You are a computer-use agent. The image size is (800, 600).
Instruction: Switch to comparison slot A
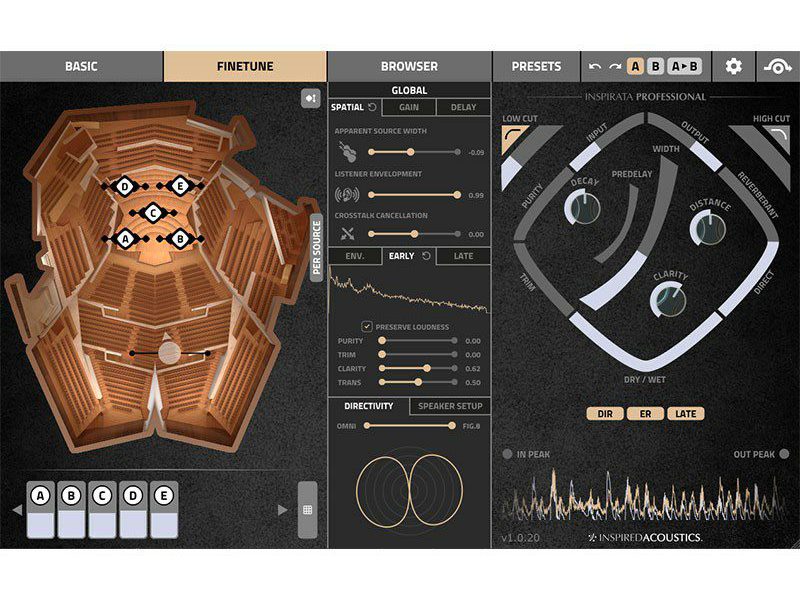635,66
